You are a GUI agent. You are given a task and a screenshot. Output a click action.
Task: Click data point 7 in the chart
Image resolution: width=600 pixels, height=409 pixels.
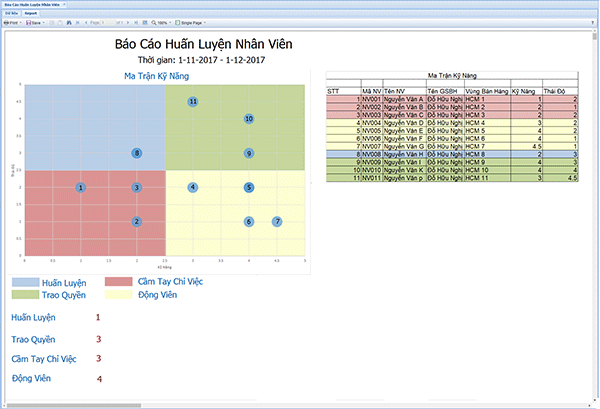coord(277,221)
